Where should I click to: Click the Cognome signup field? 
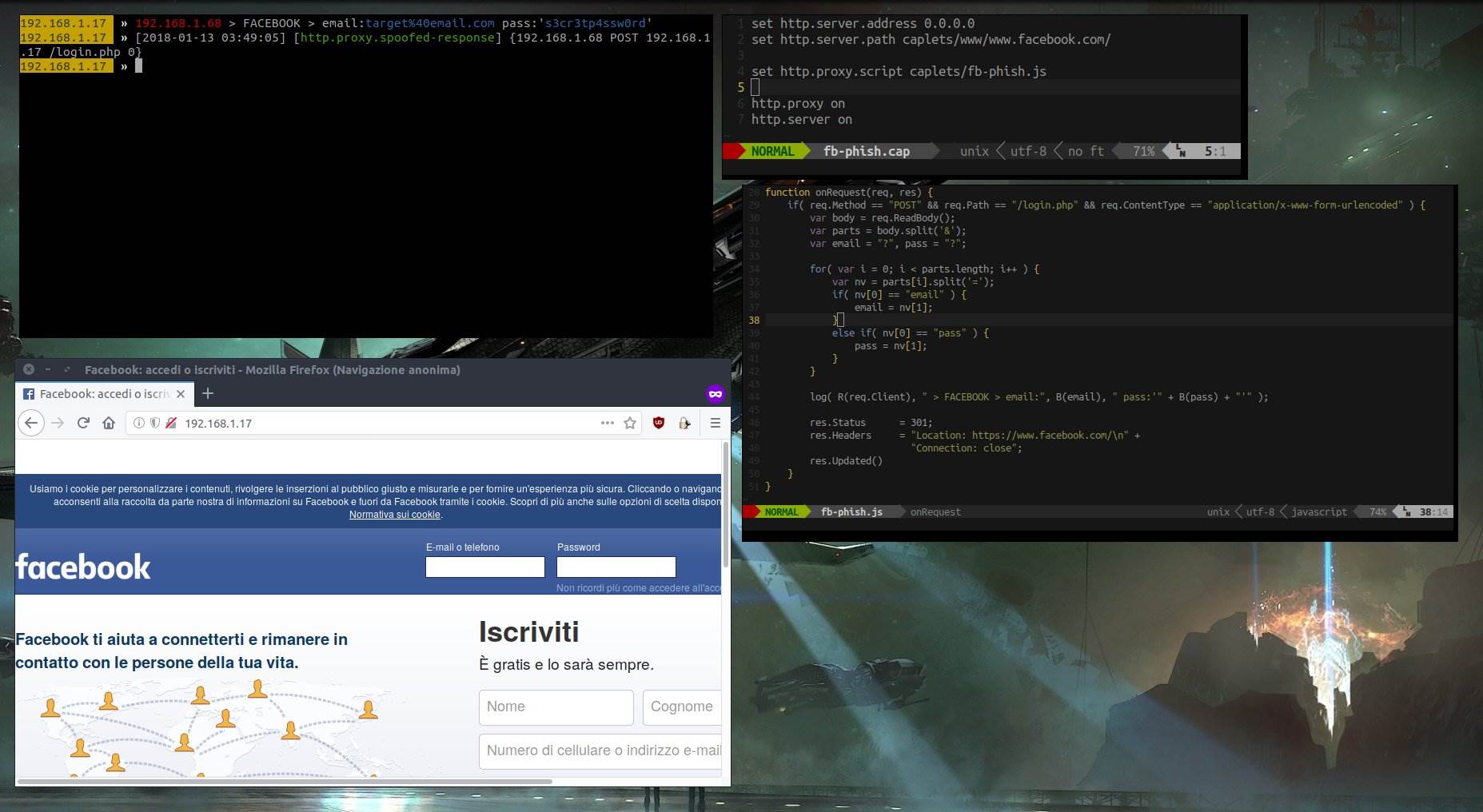coord(682,707)
